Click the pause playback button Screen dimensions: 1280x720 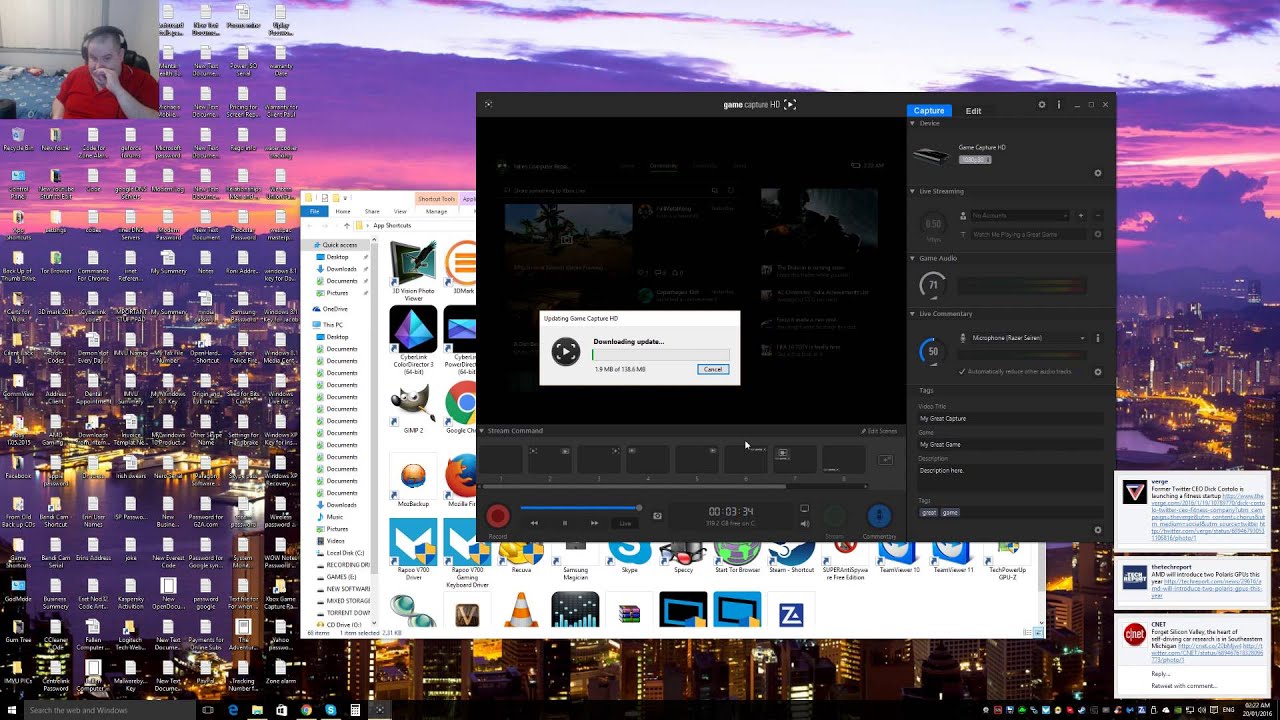[564, 523]
